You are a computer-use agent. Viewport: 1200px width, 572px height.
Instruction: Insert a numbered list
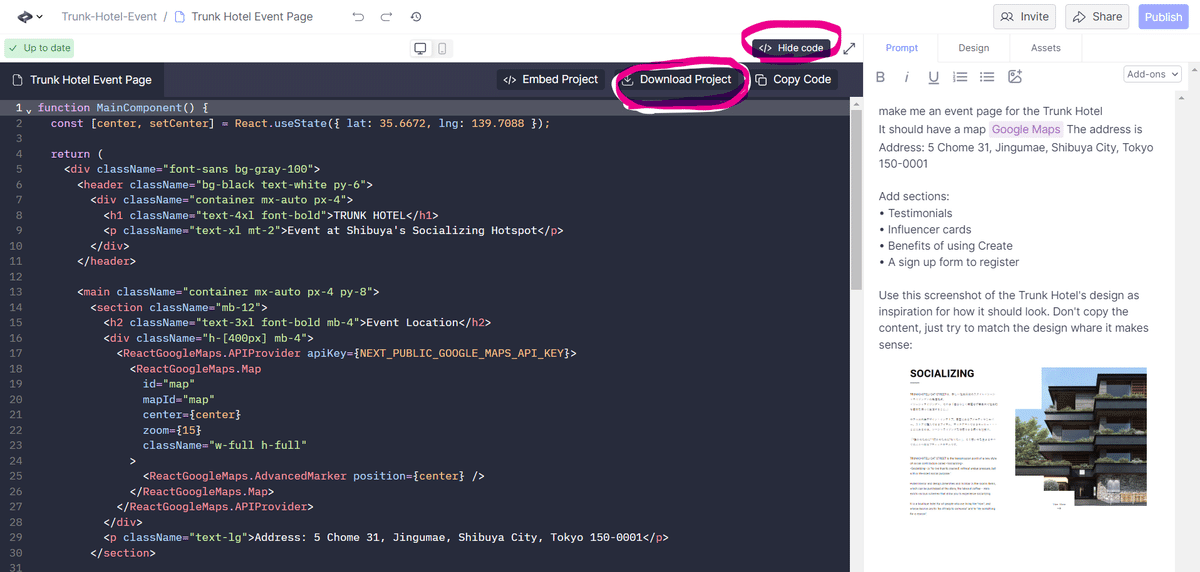[x=960, y=77]
